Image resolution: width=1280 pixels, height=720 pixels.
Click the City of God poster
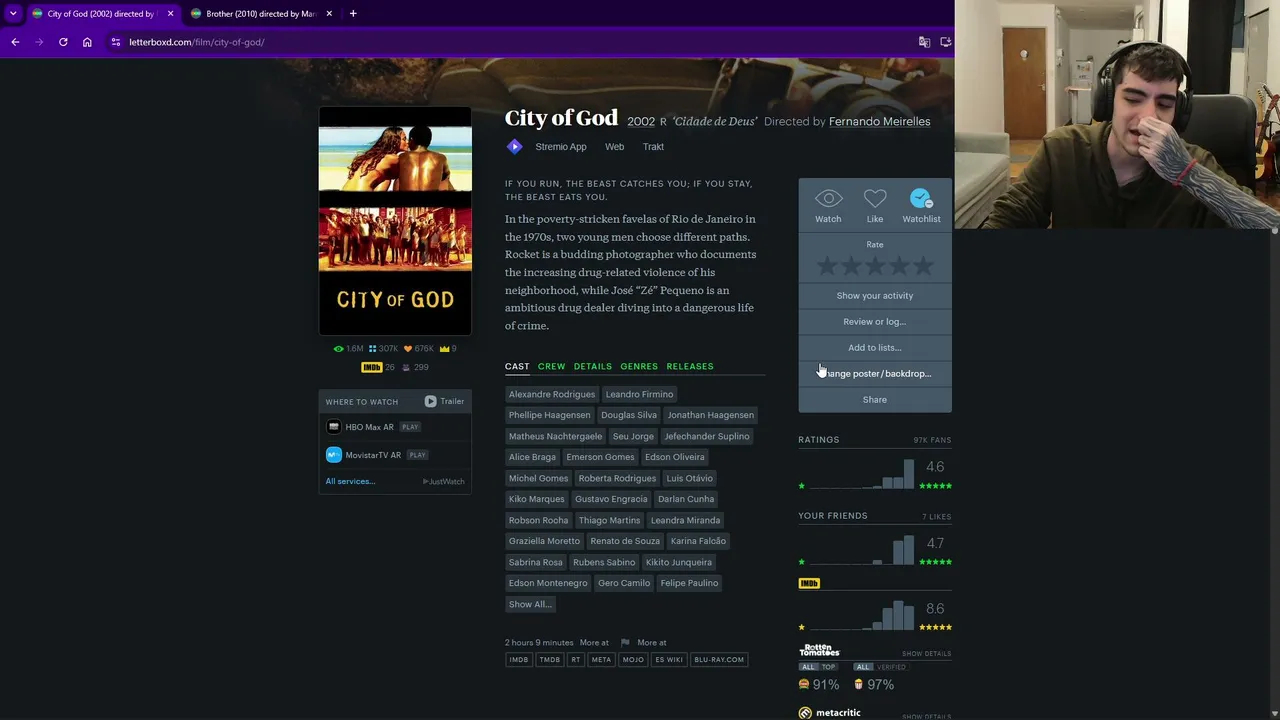pos(395,220)
